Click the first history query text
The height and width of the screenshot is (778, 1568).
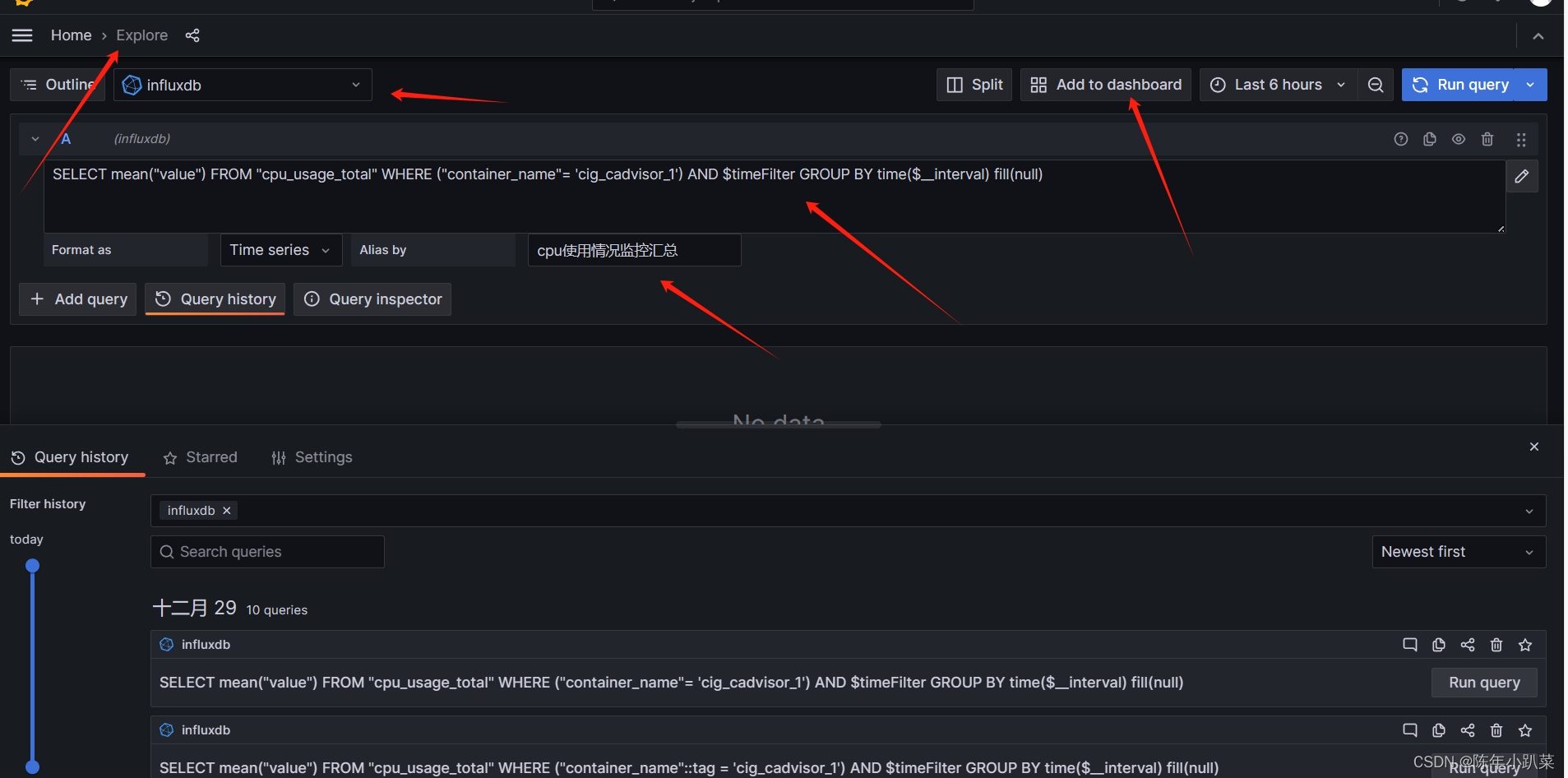pyautogui.click(x=671, y=683)
